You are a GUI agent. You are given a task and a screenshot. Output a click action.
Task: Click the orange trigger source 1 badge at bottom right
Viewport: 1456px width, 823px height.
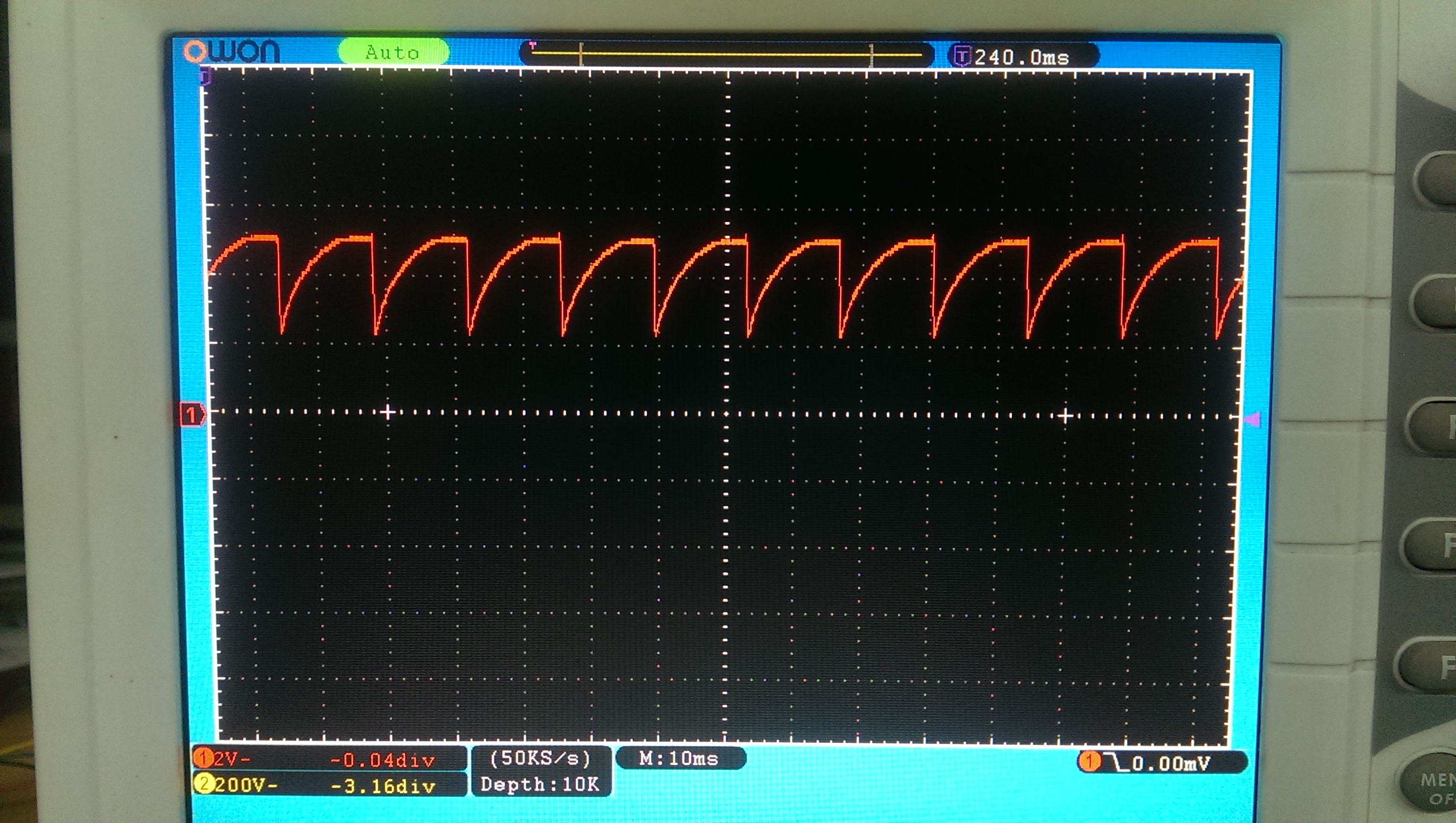[x=1089, y=761]
